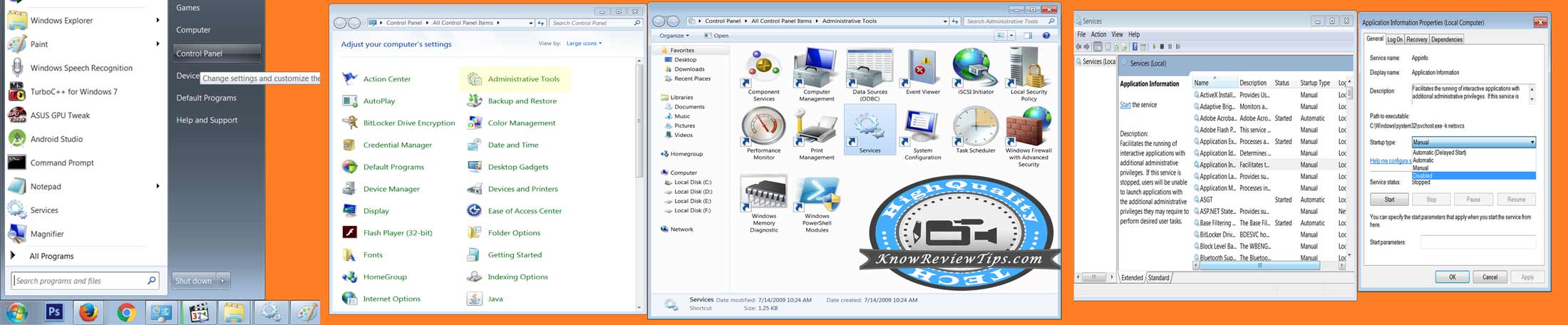This screenshot has height=325, width=1568.
Task: Switch to Standard tab in Services
Action: (1158, 278)
